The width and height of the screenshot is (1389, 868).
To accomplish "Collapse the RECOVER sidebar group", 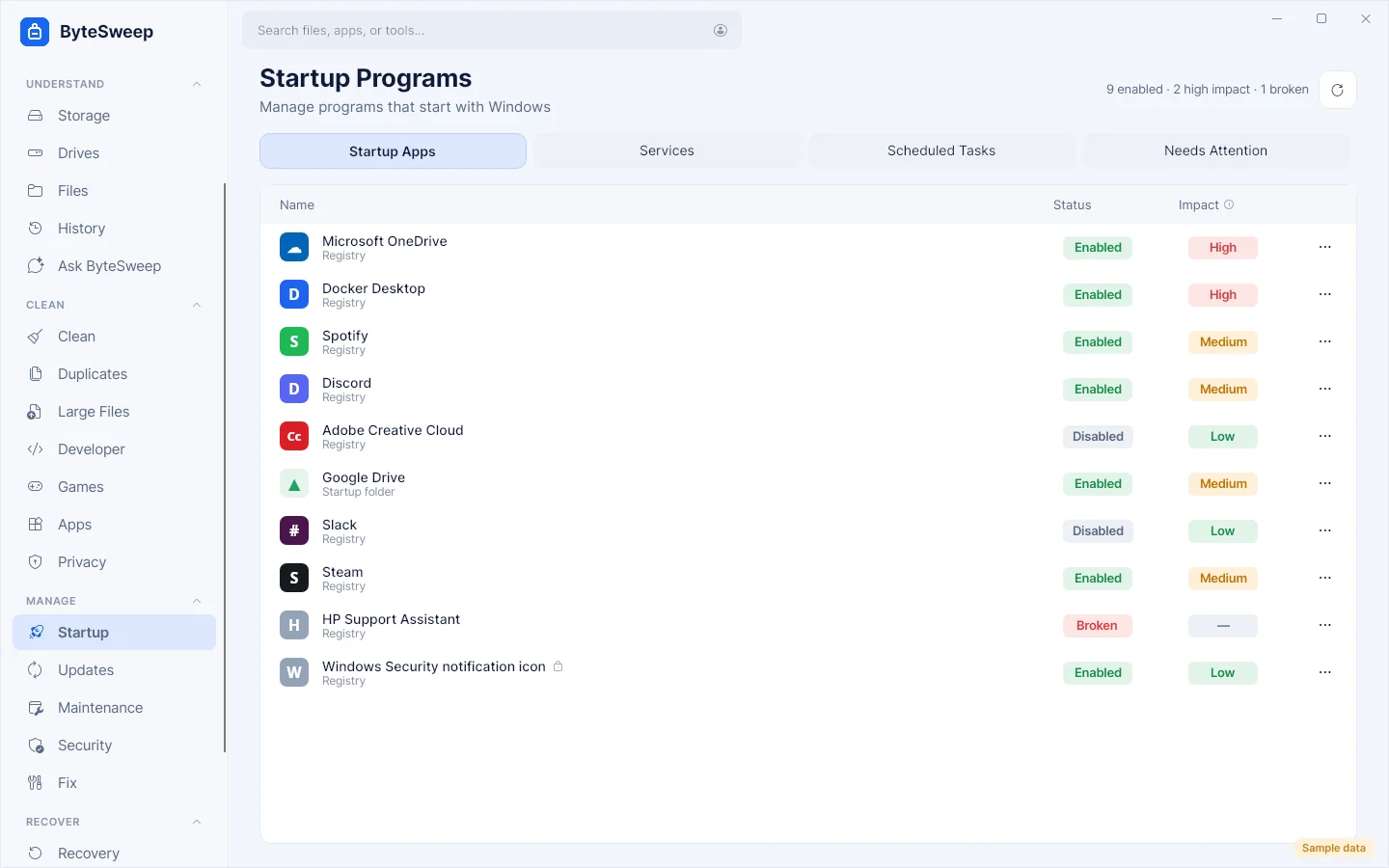I will pyautogui.click(x=197, y=822).
